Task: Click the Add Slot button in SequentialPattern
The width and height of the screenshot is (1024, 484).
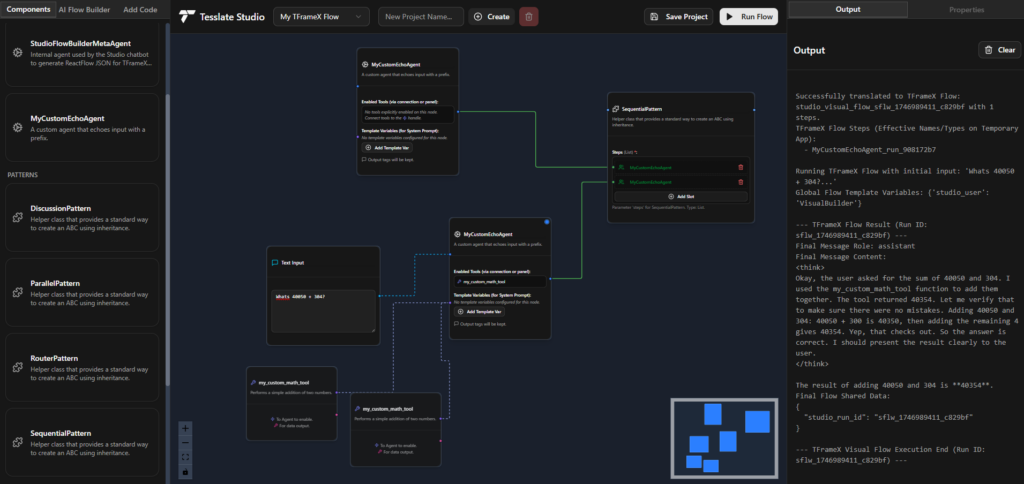Action: [680, 196]
